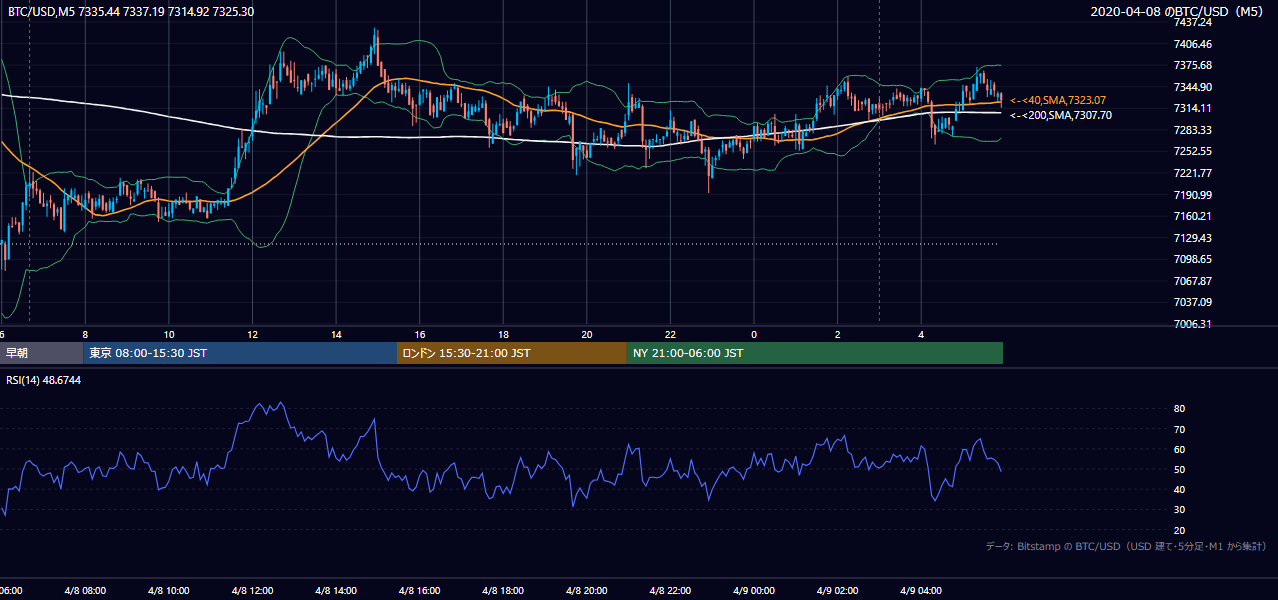Click the 7437.24 price axis label
This screenshot has height=600, width=1278.
click(1192, 22)
